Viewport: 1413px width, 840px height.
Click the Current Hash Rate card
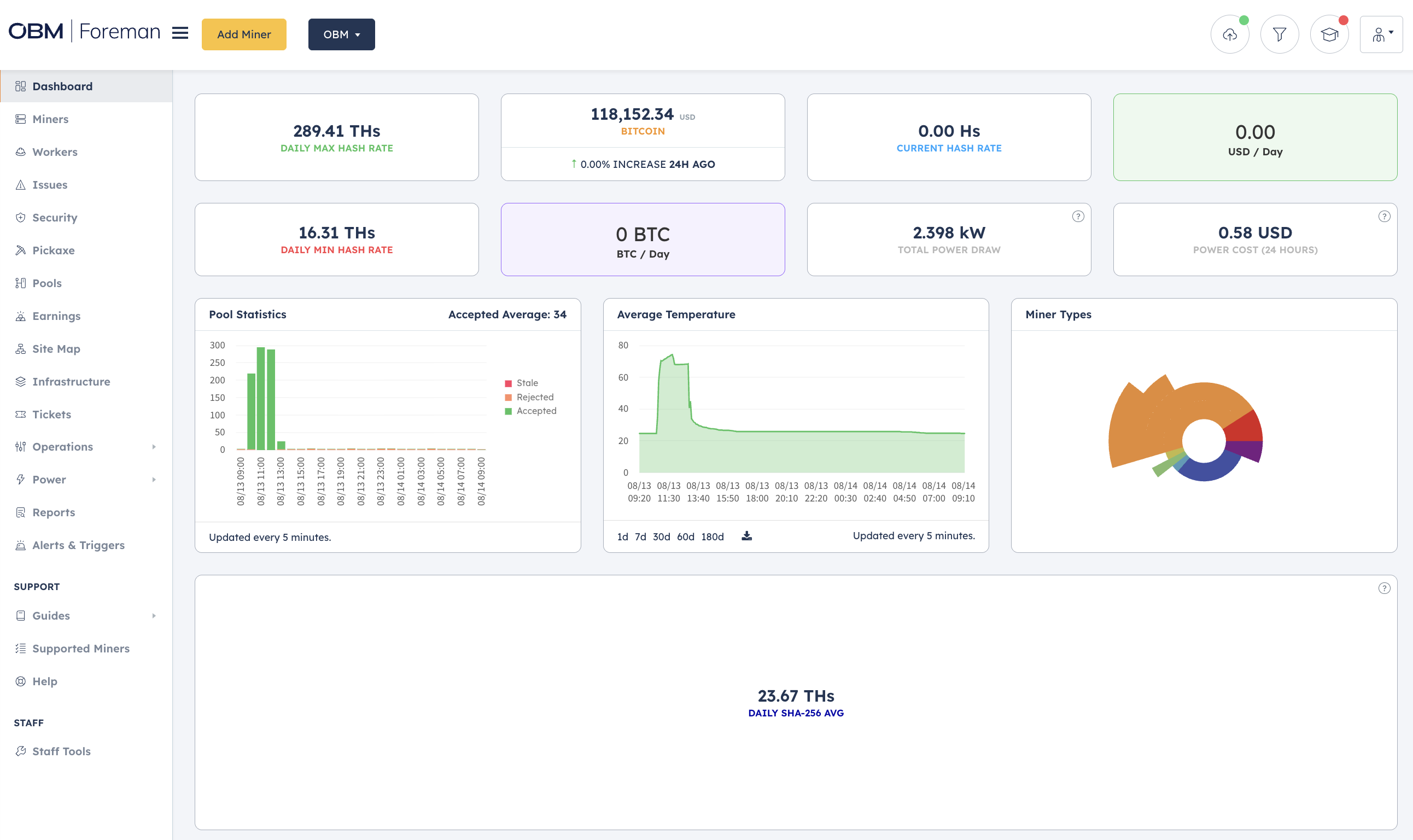[x=948, y=137]
